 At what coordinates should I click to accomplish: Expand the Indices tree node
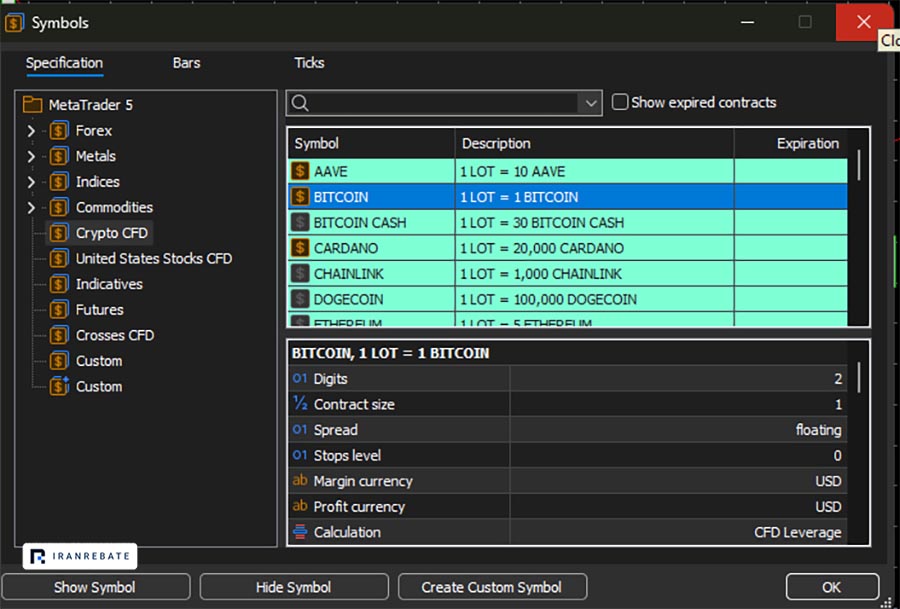31,182
